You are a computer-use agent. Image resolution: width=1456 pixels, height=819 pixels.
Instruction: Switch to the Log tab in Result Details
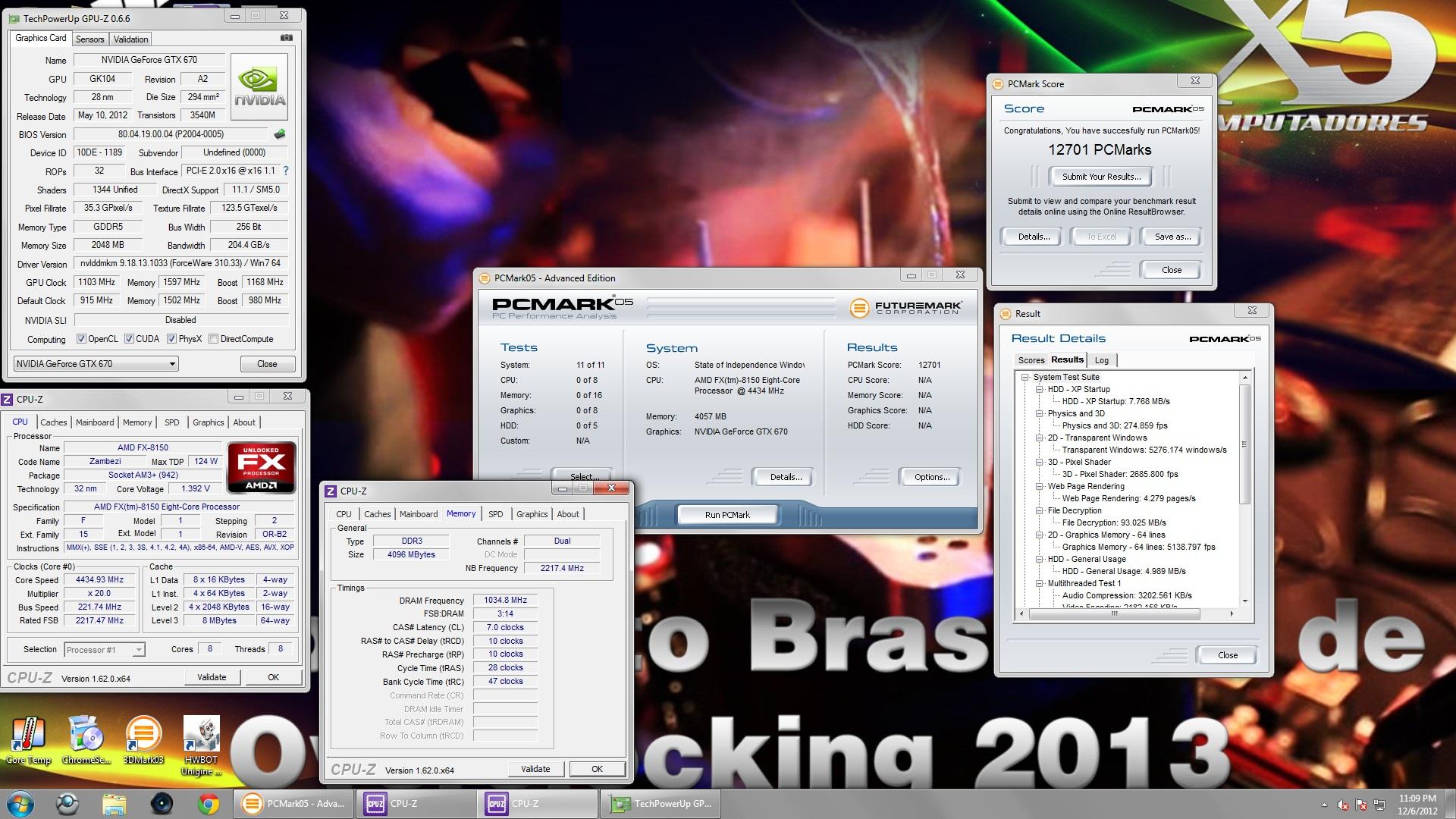1101,360
